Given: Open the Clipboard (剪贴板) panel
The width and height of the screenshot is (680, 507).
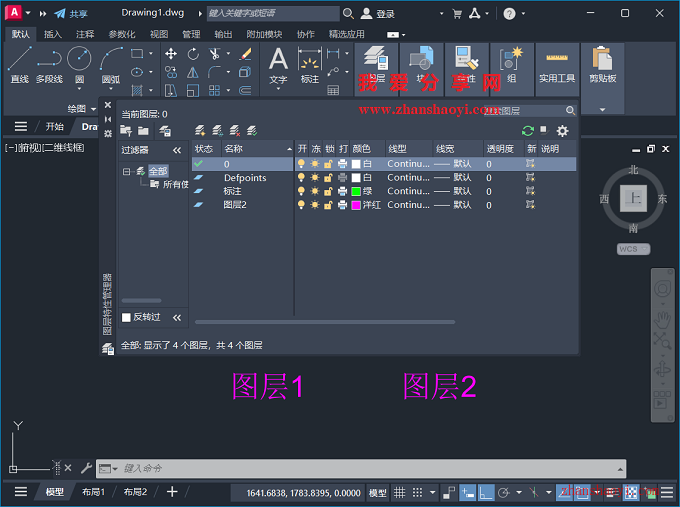Looking at the screenshot, I should click(602, 66).
